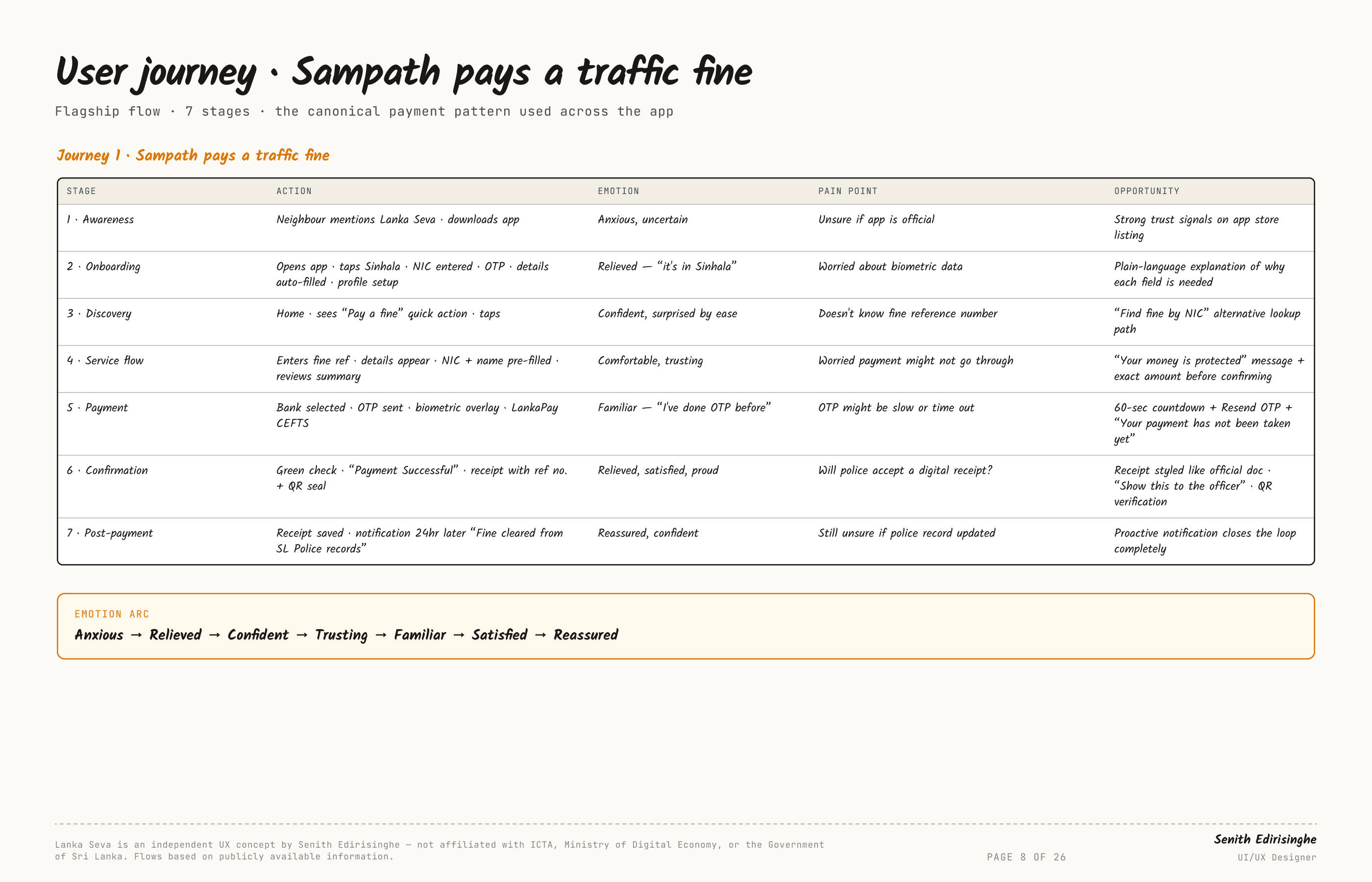
Task: Click "Worried about biometric data" cell
Action: click(x=890, y=267)
